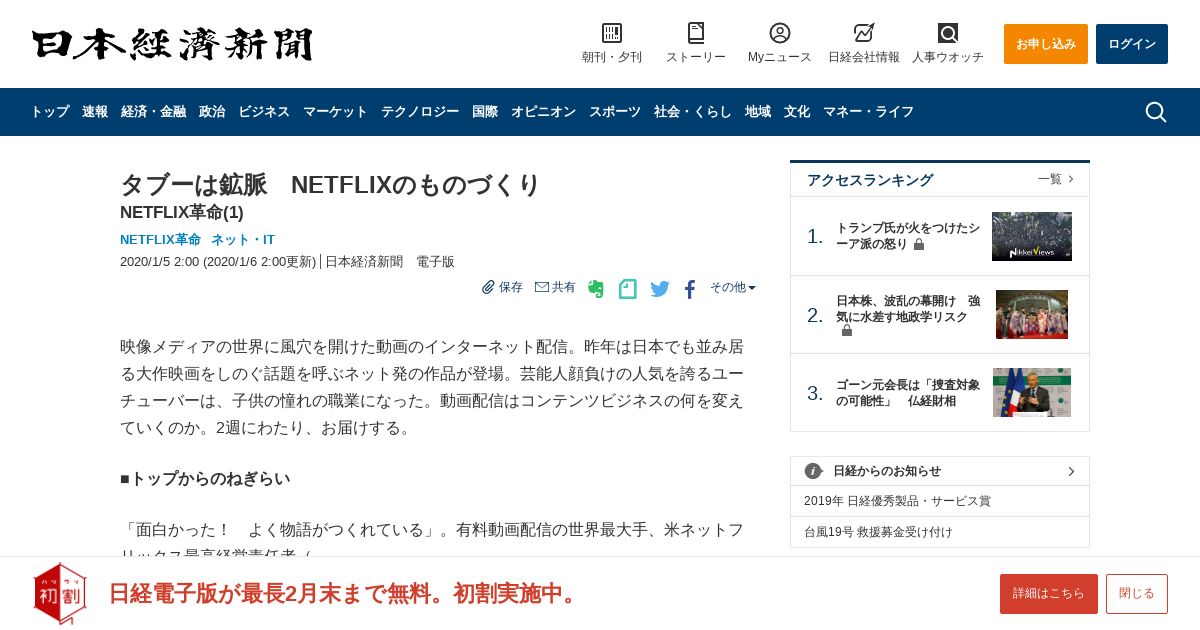This screenshot has width=1200, height=630.
Task: Open 国際 section
Action: [x=485, y=112]
